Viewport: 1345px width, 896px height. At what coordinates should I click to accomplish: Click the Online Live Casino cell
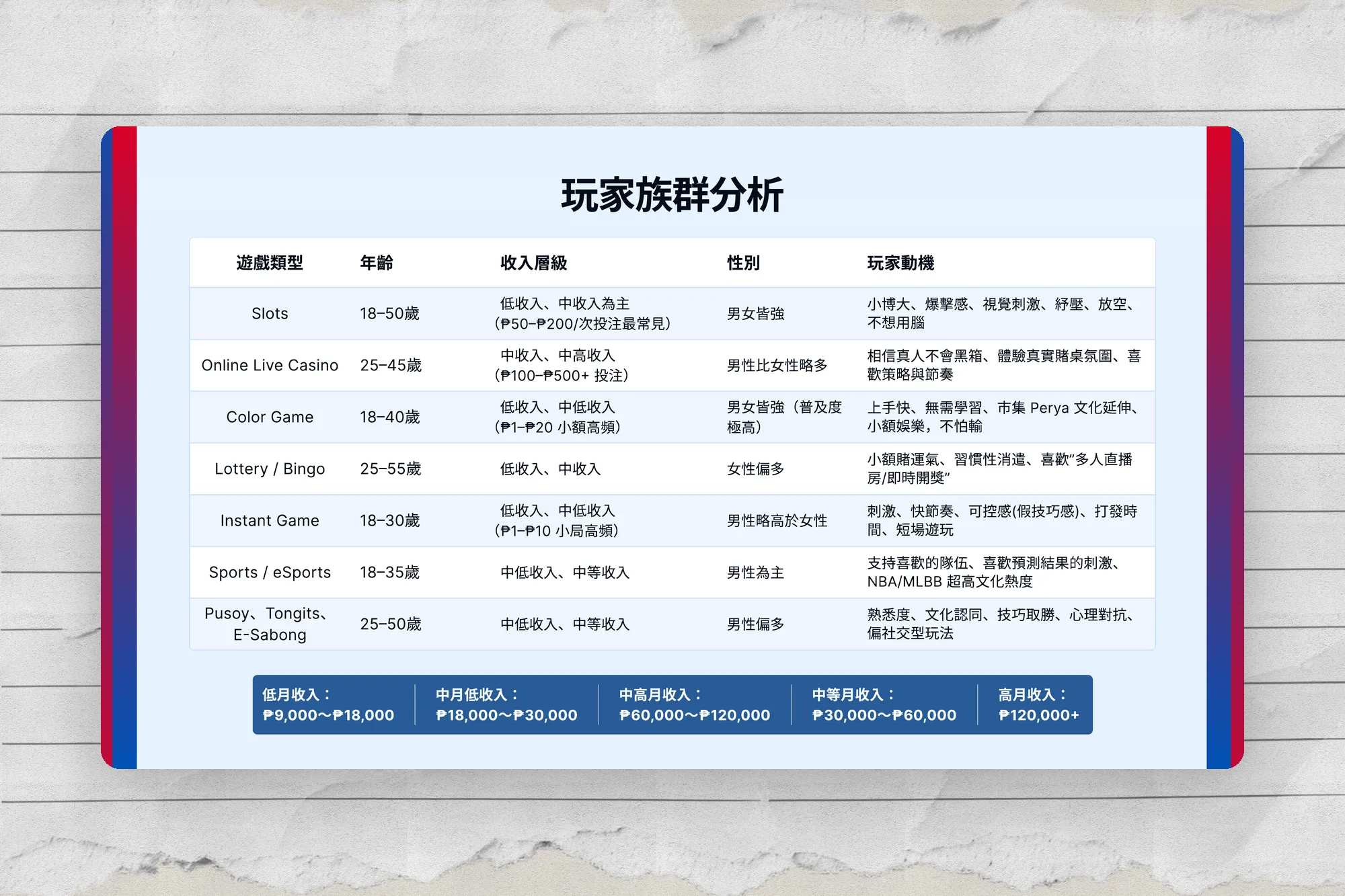tap(270, 366)
